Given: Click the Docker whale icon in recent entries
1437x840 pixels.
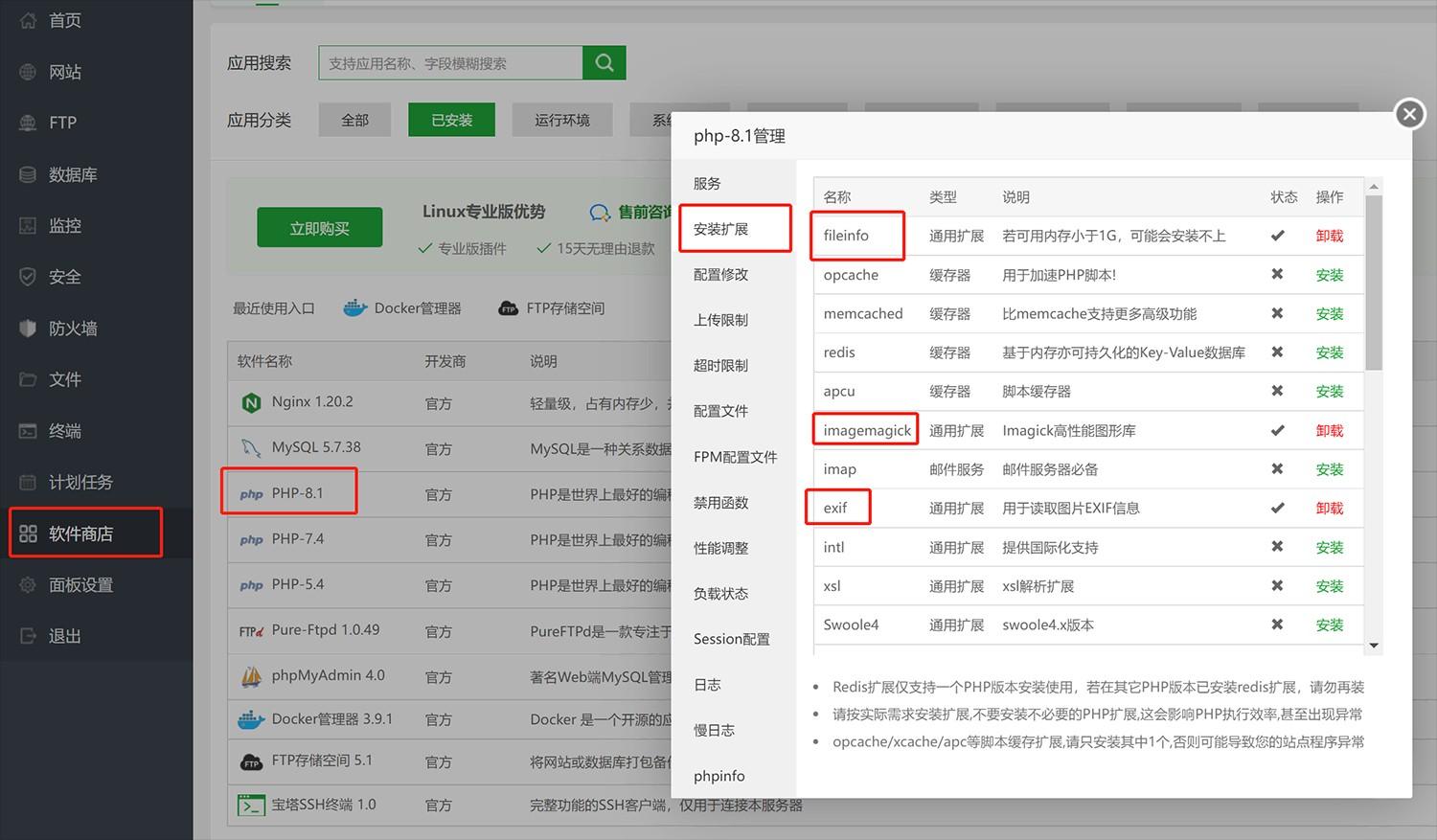Looking at the screenshot, I should [x=355, y=307].
